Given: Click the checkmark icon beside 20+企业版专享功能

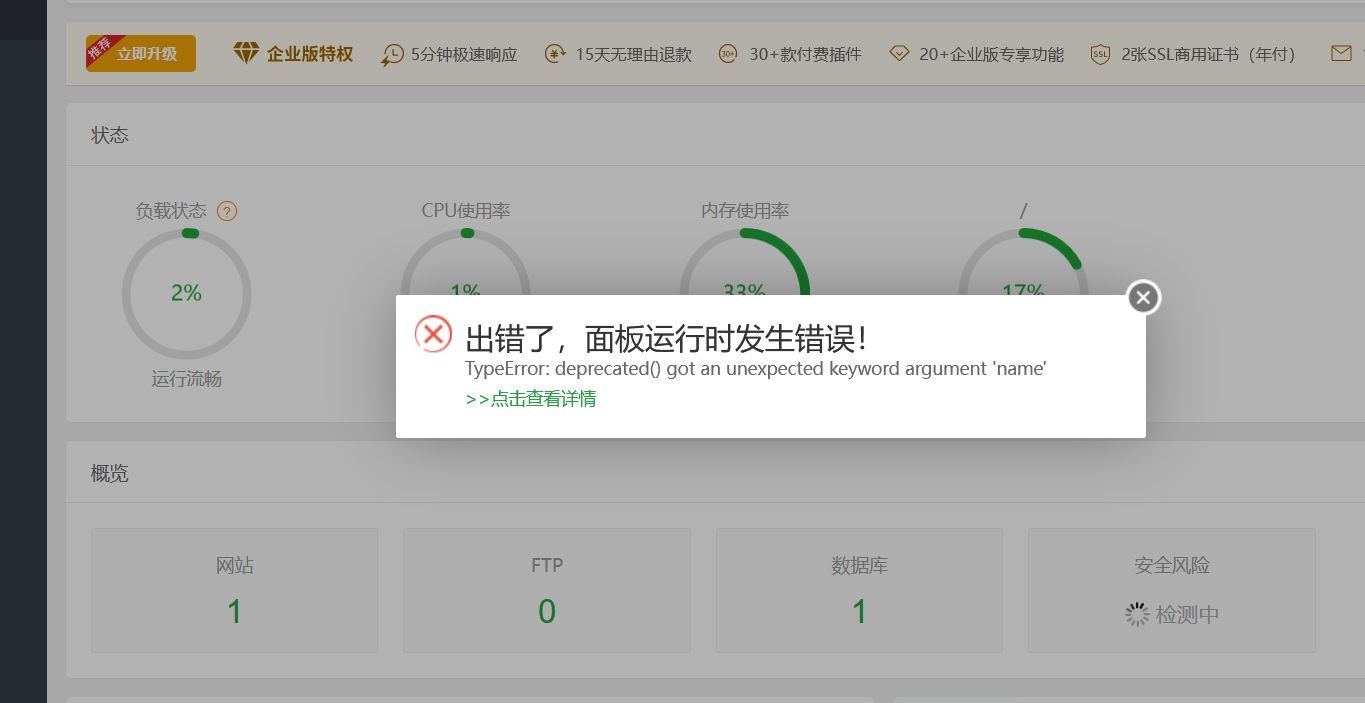Looking at the screenshot, I should click(x=898, y=54).
